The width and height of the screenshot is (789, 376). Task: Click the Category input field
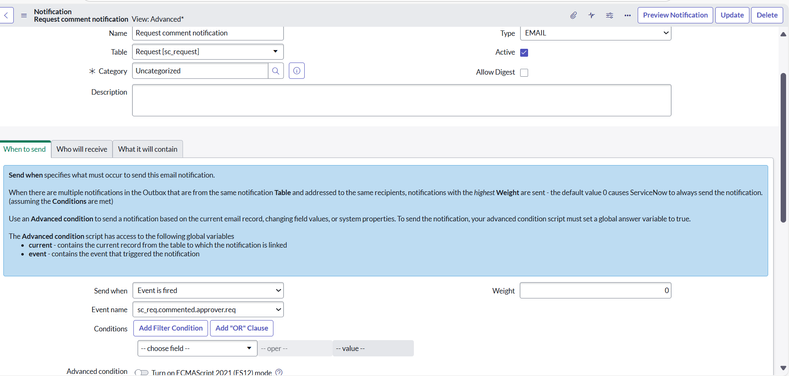200,71
